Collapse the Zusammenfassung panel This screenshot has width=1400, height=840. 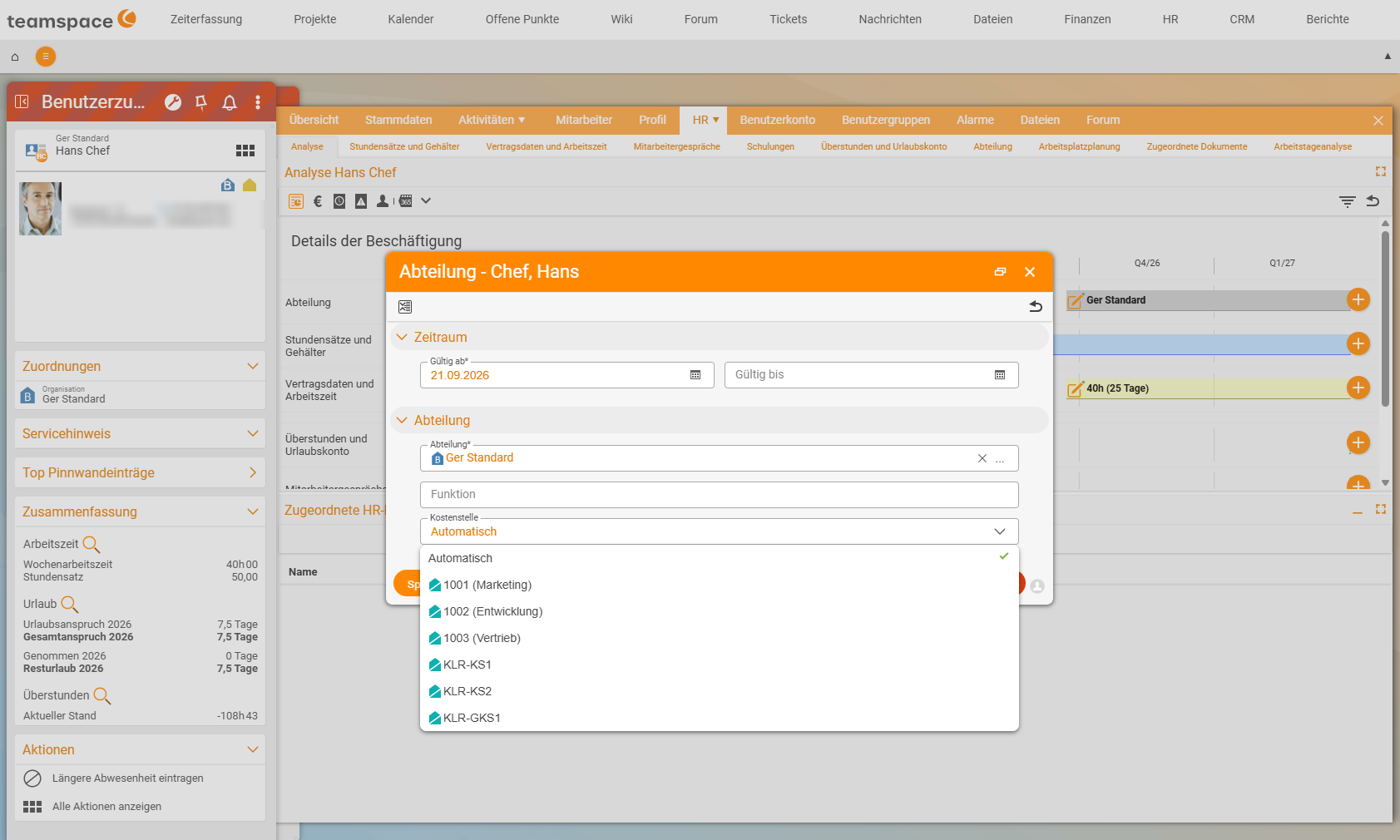(253, 512)
